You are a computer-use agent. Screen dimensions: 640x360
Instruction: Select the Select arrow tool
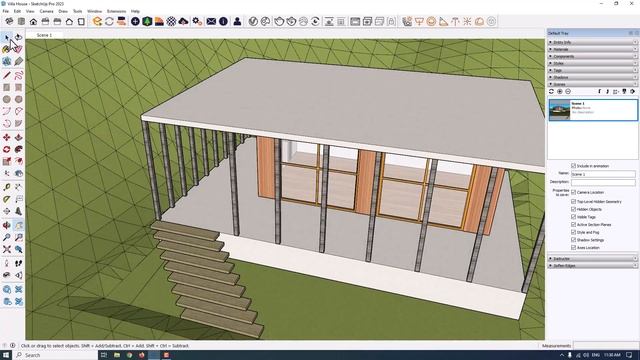(x=7, y=37)
